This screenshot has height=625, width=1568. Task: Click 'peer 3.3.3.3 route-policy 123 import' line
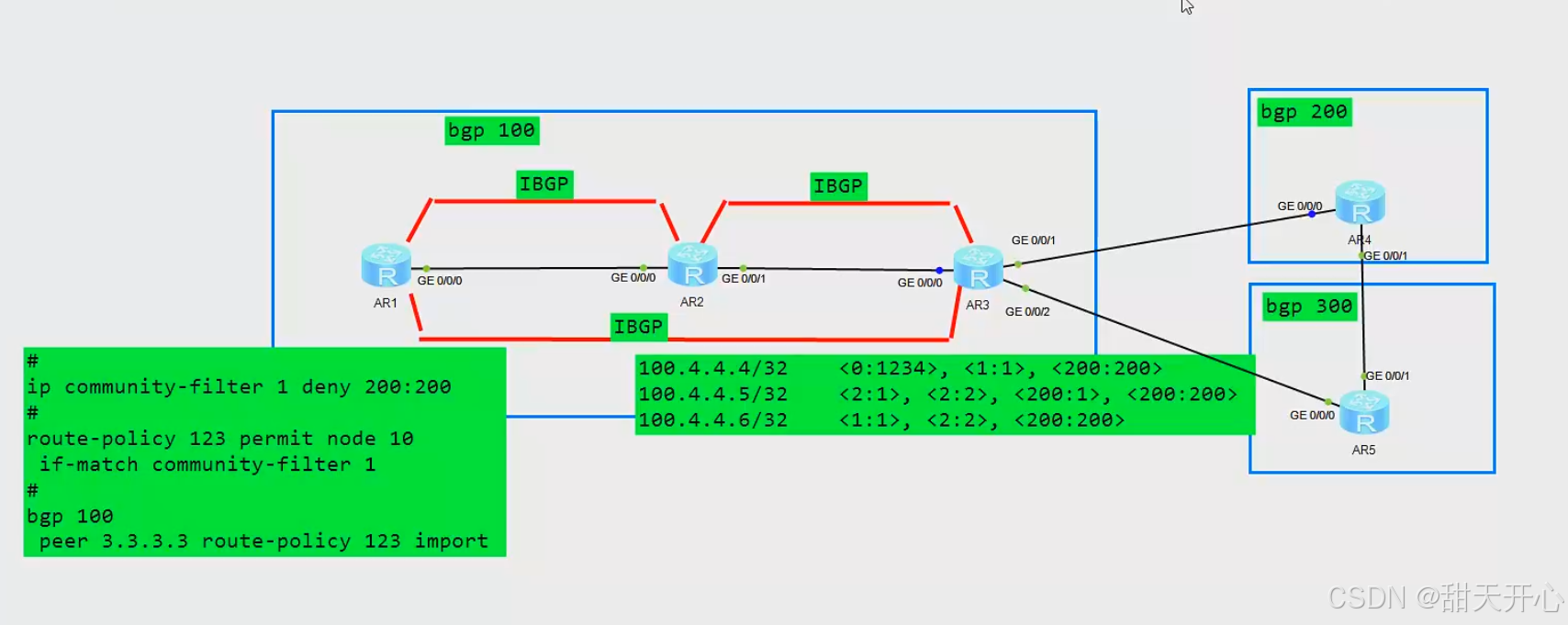tap(263, 541)
